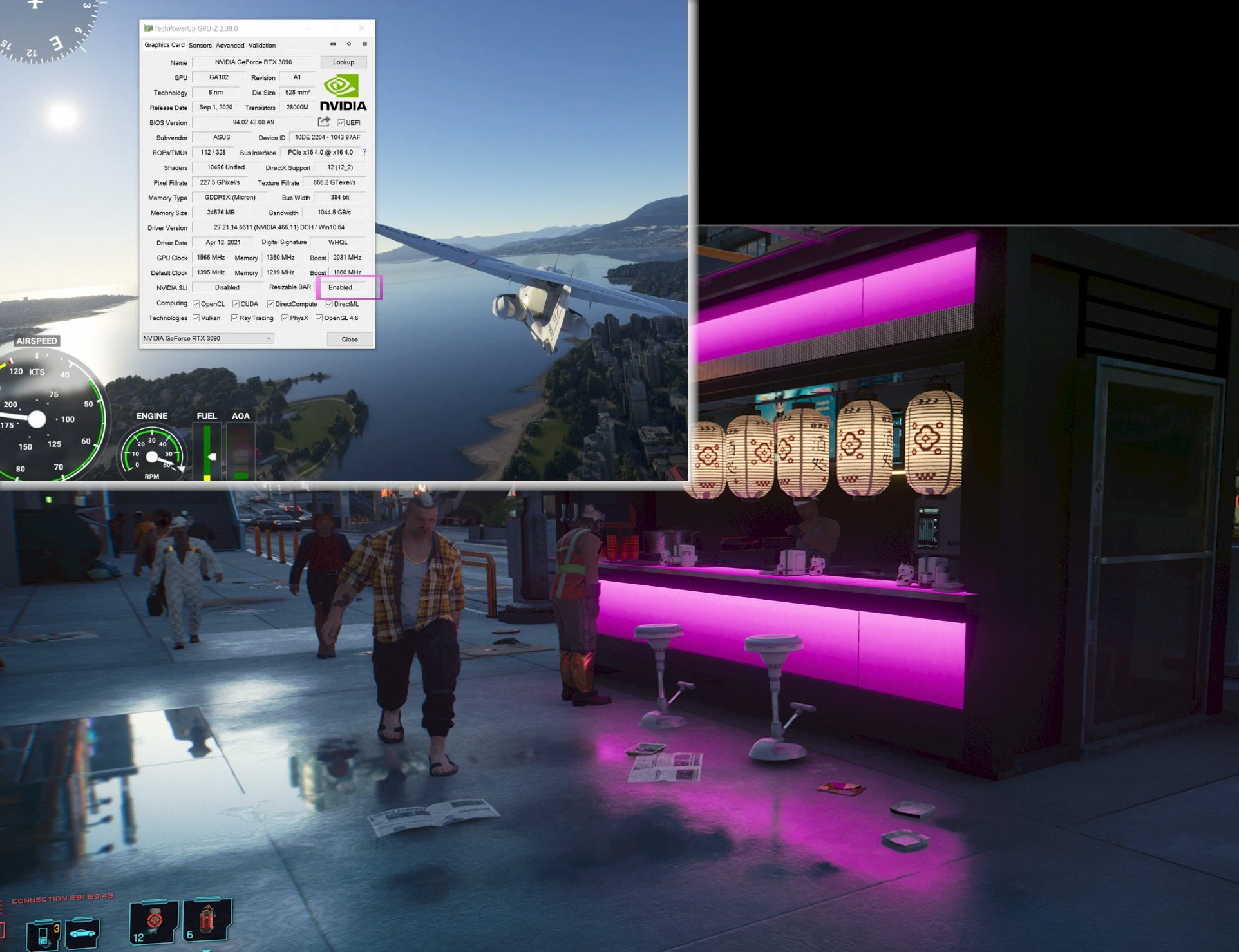Minimize the GPU-Z window
1239x952 pixels.
308,28
